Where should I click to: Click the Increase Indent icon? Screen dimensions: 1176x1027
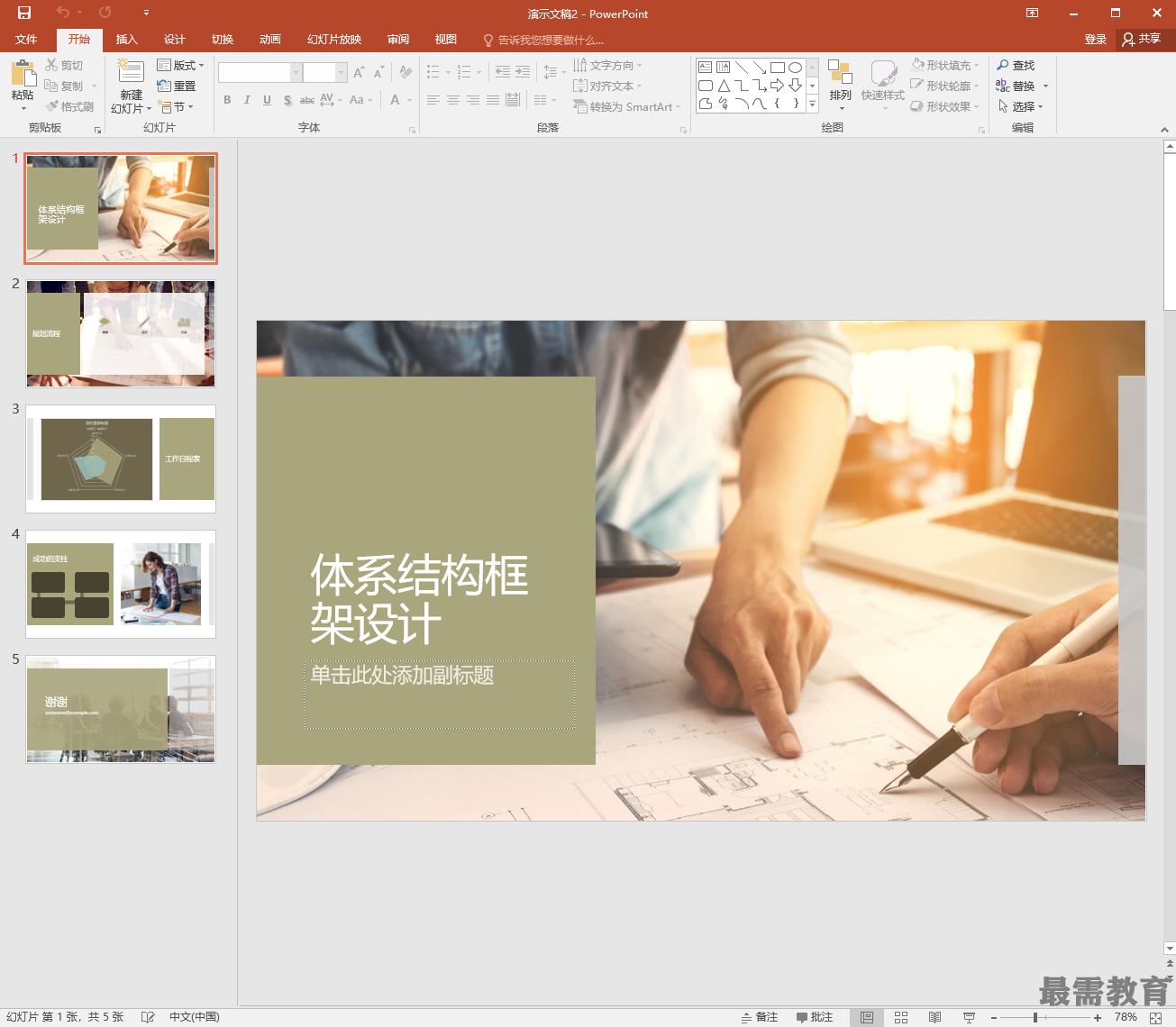pyautogui.click(x=523, y=72)
